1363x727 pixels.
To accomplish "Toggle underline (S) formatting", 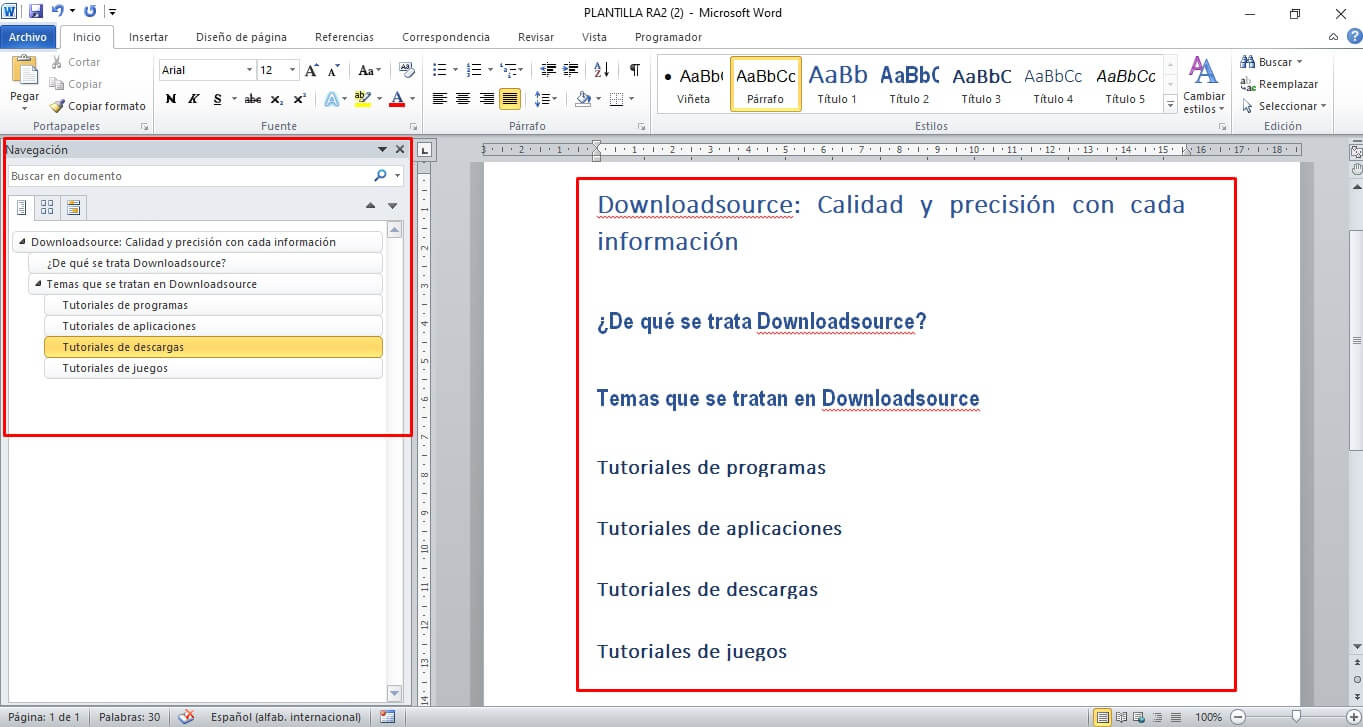I will [x=216, y=99].
